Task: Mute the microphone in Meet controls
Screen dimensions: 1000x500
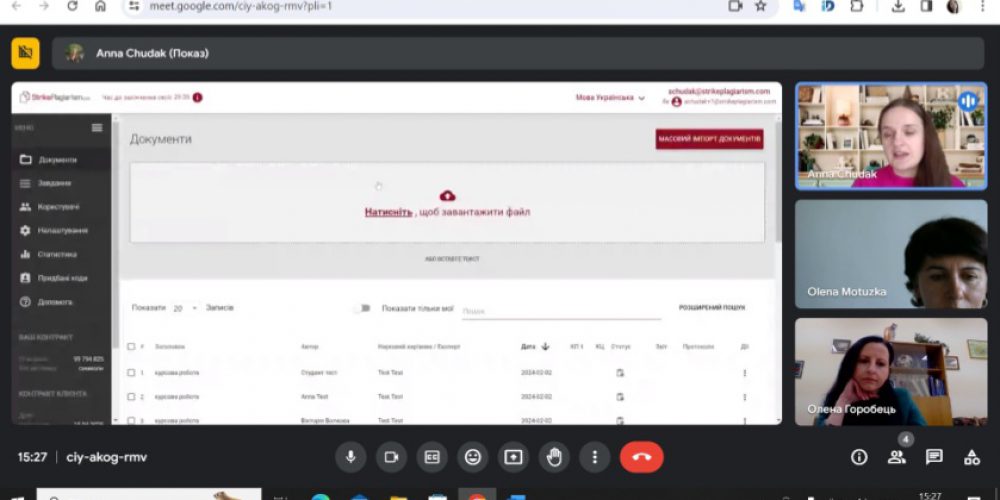Action: pos(350,457)
